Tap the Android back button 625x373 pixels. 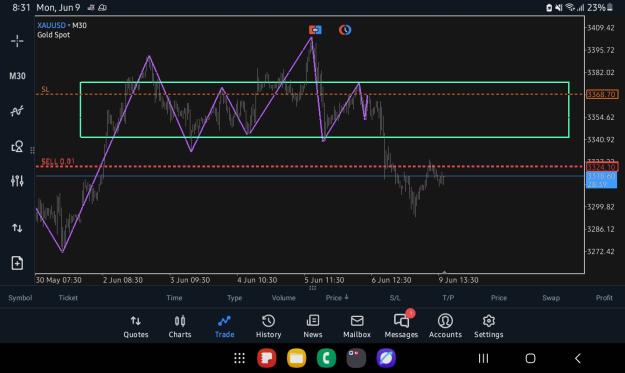578,358
